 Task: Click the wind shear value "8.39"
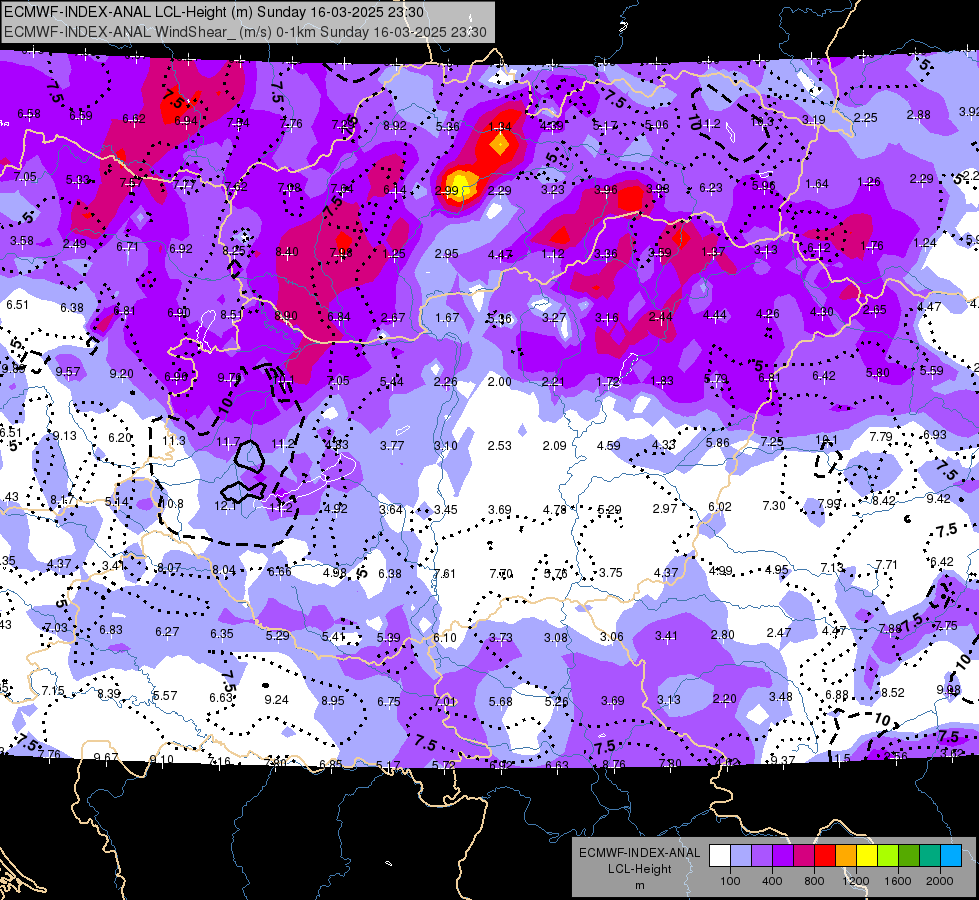[x=109, y=694]
